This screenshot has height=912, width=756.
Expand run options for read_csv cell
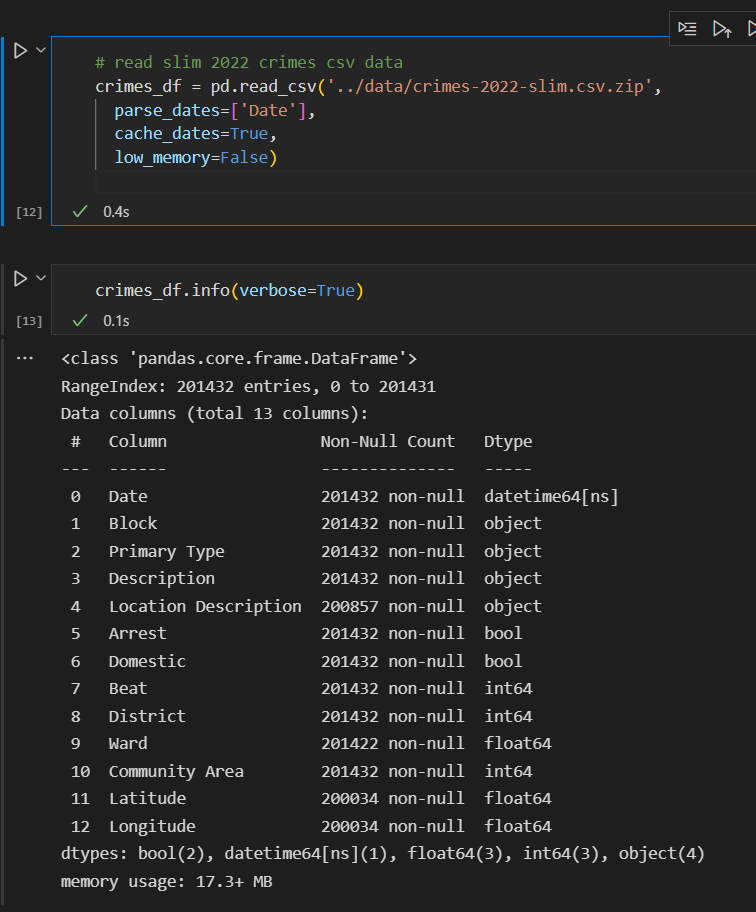41,50
